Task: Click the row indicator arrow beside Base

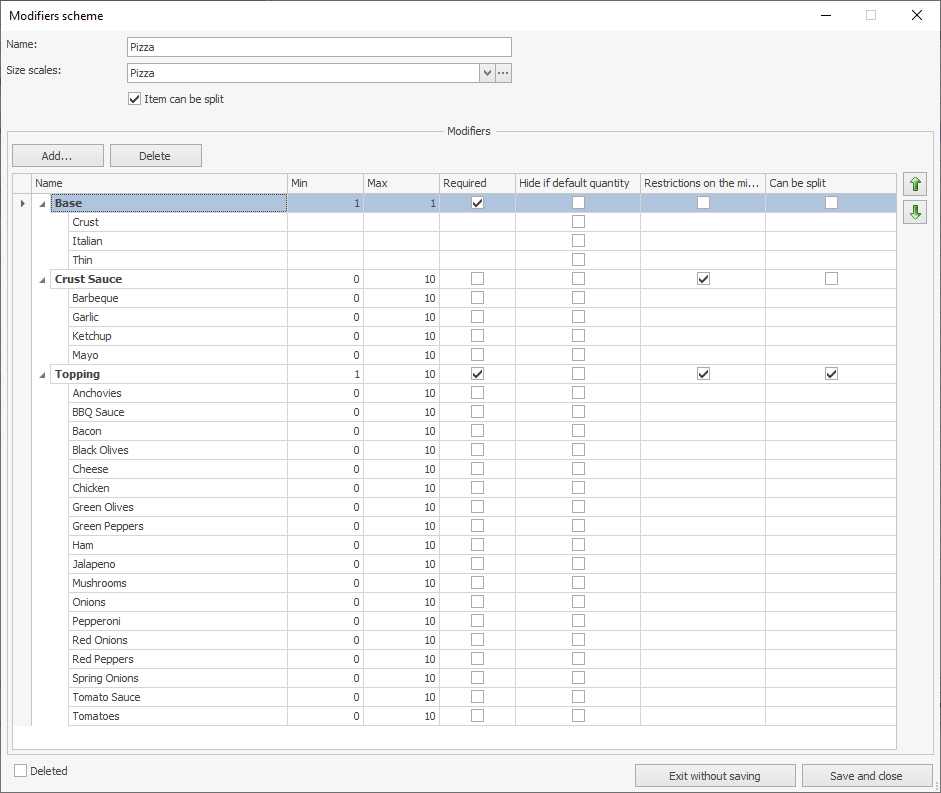Action: [22, 204]
